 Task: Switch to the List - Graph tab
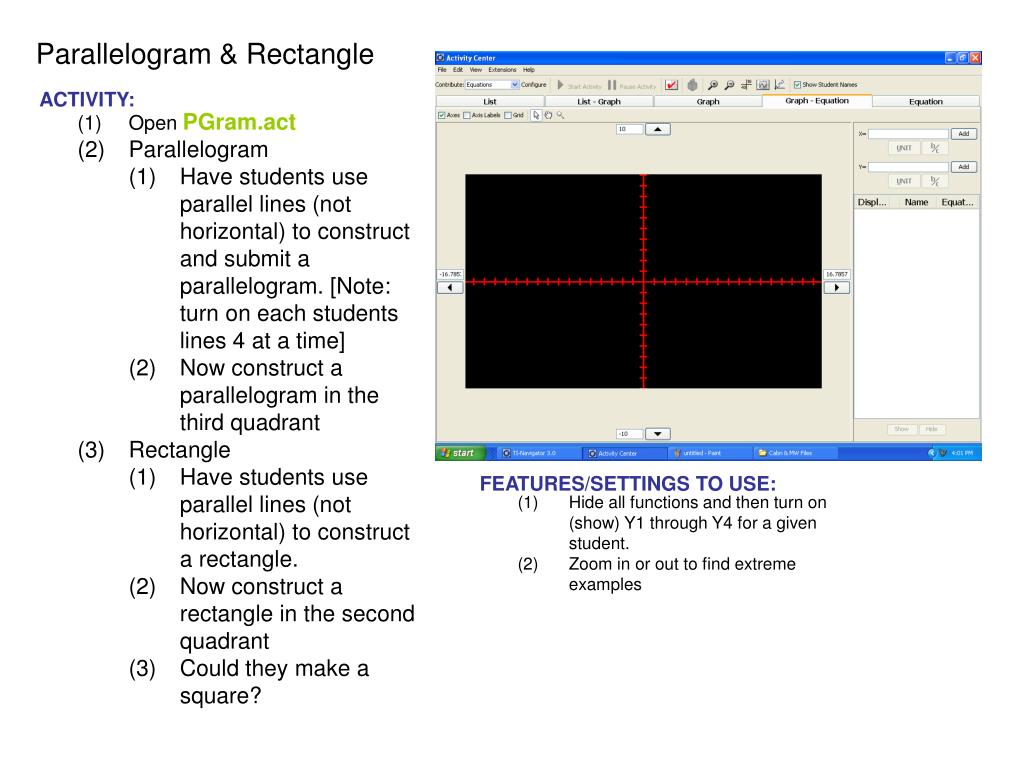pyautogui.click(x=599, y=101)
